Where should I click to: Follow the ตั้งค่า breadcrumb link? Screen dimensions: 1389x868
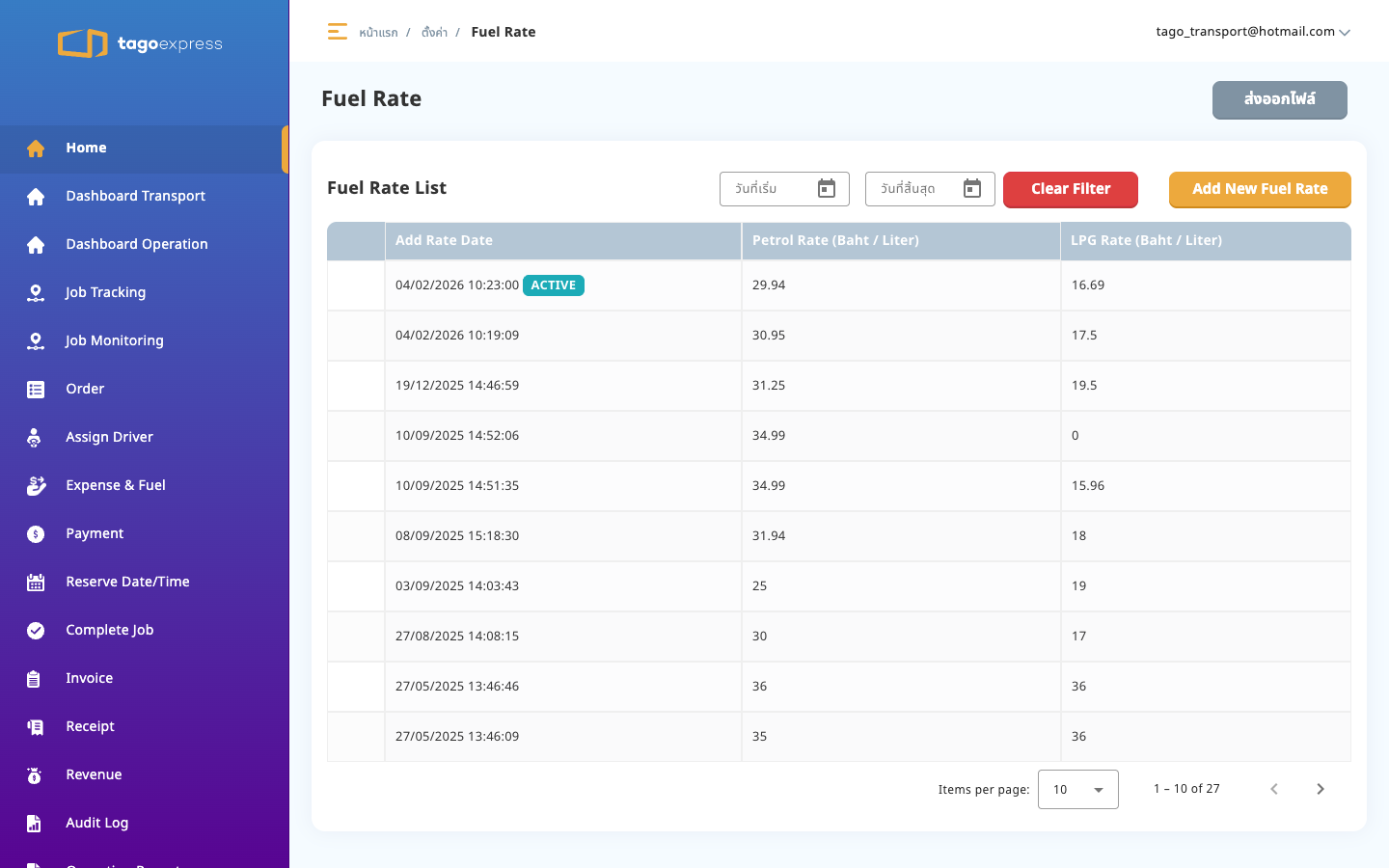[x=434, y=33]
